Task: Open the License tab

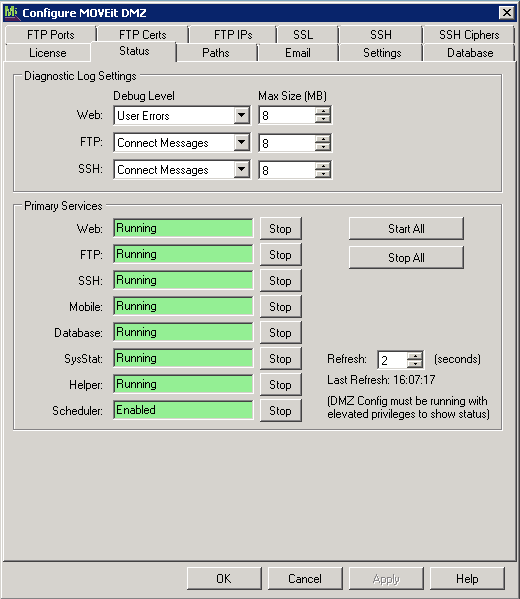Action: (48, 53)
